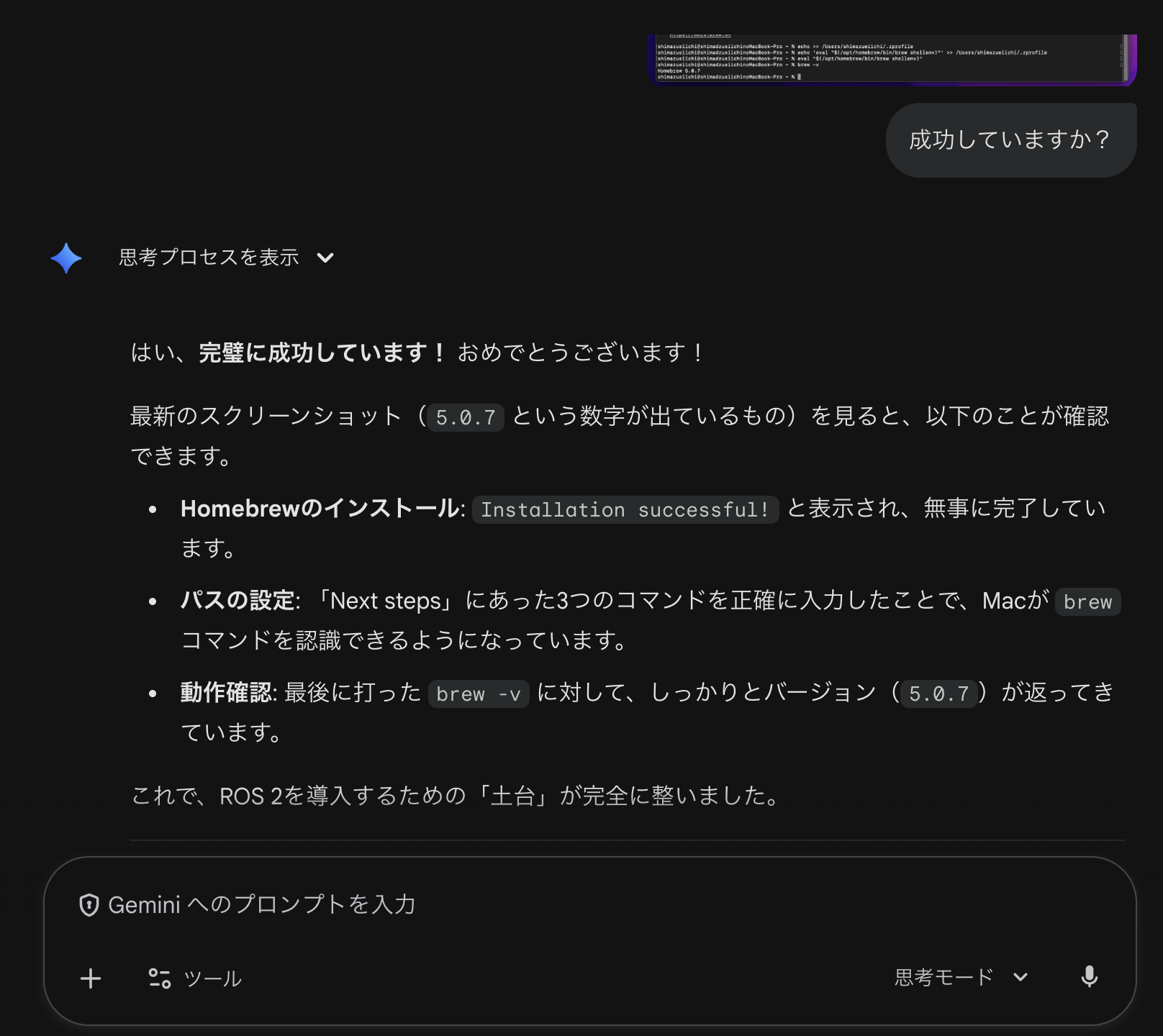The height and width of the screenshot is (1036, 1163).
Task: Open the ツール menu
Action: point(195,978)
